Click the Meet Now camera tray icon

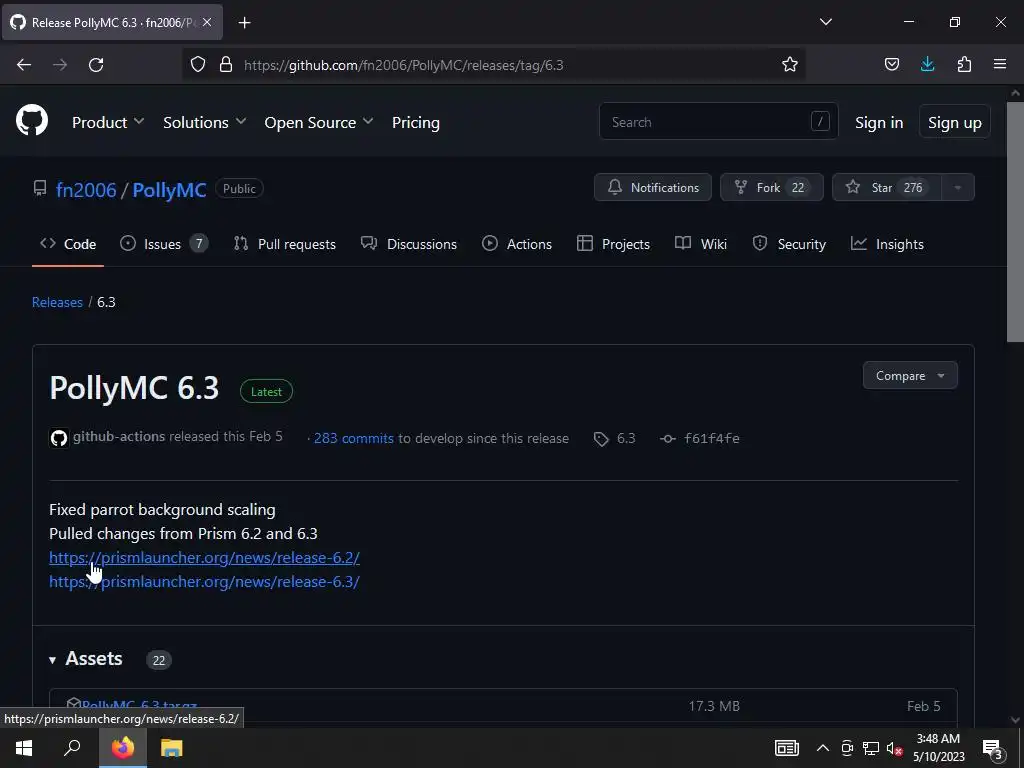click(847, 748)
